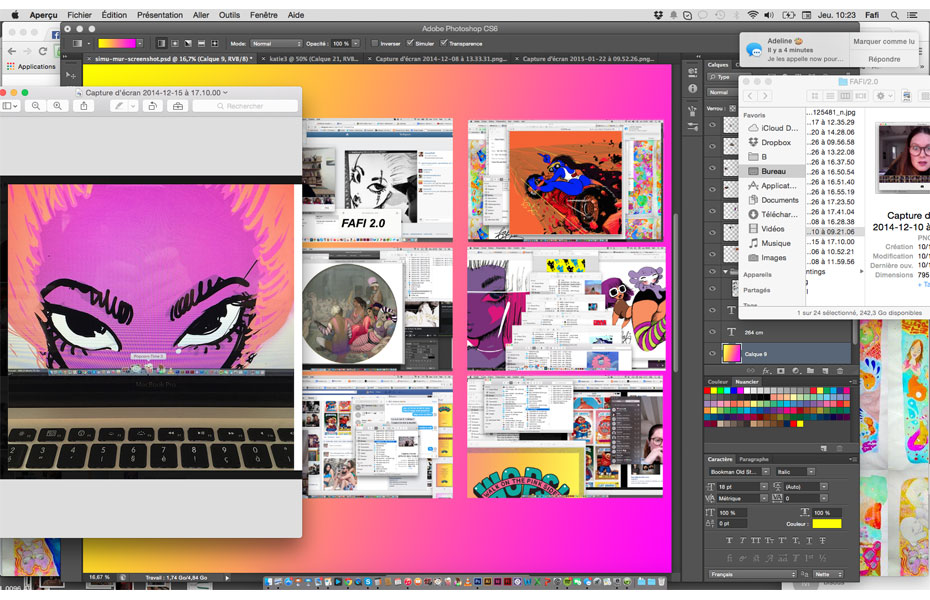Click Répondre on Adeline notification

pos(884,59)
